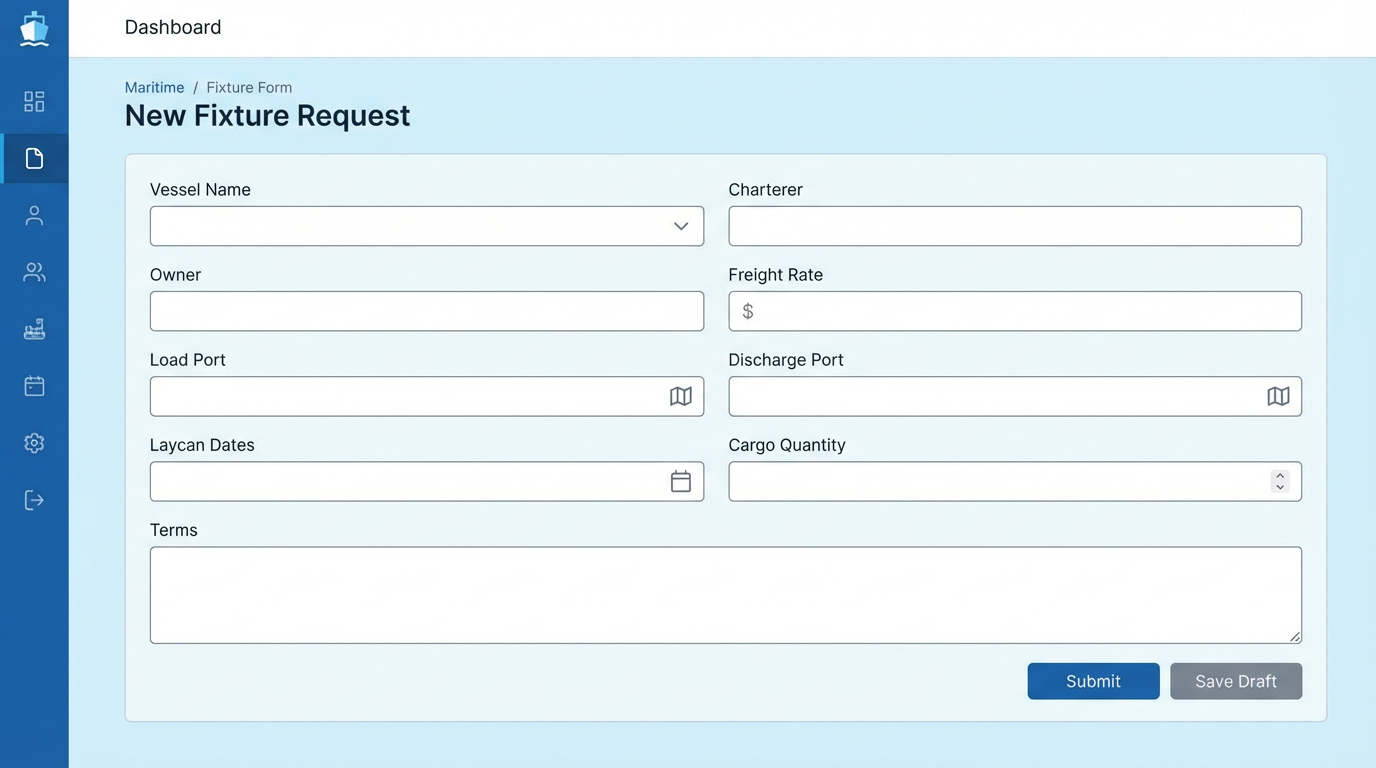Expand the Vessel Name dropdown
1376x768 pixels.
click(x=680, y=226)
